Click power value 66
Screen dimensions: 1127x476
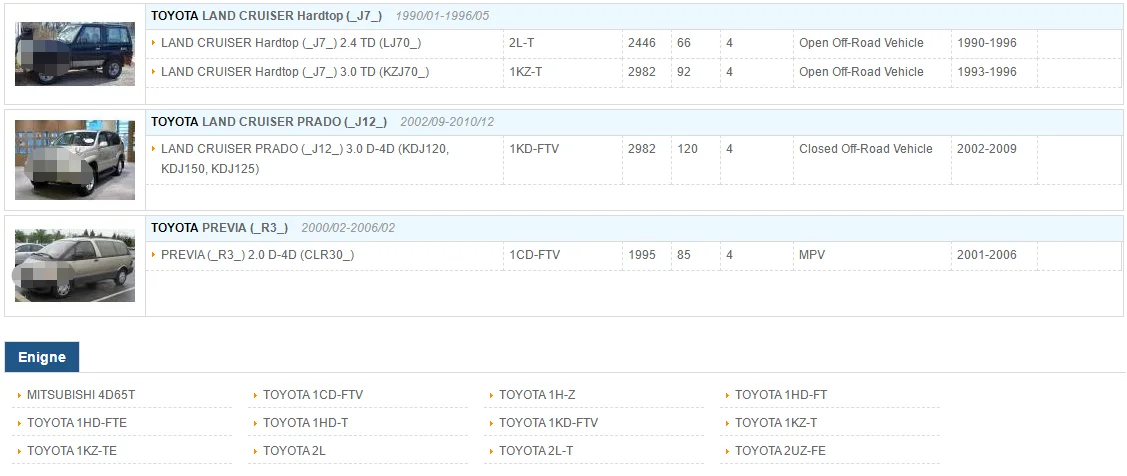click(684, 43)
